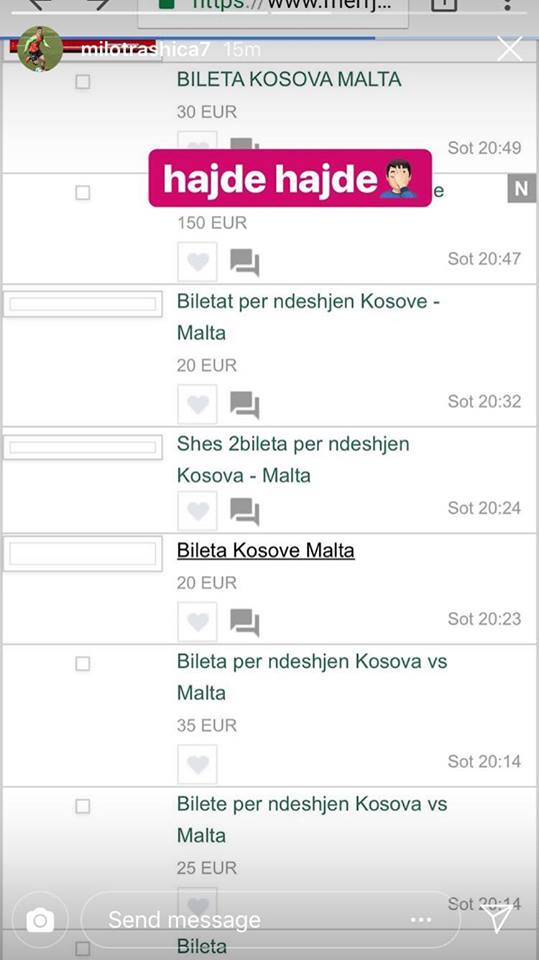Tick the checkbox beside BILETA KOSOVA MALTA
The width and height of the screenshot is (539, 960).
83,81
